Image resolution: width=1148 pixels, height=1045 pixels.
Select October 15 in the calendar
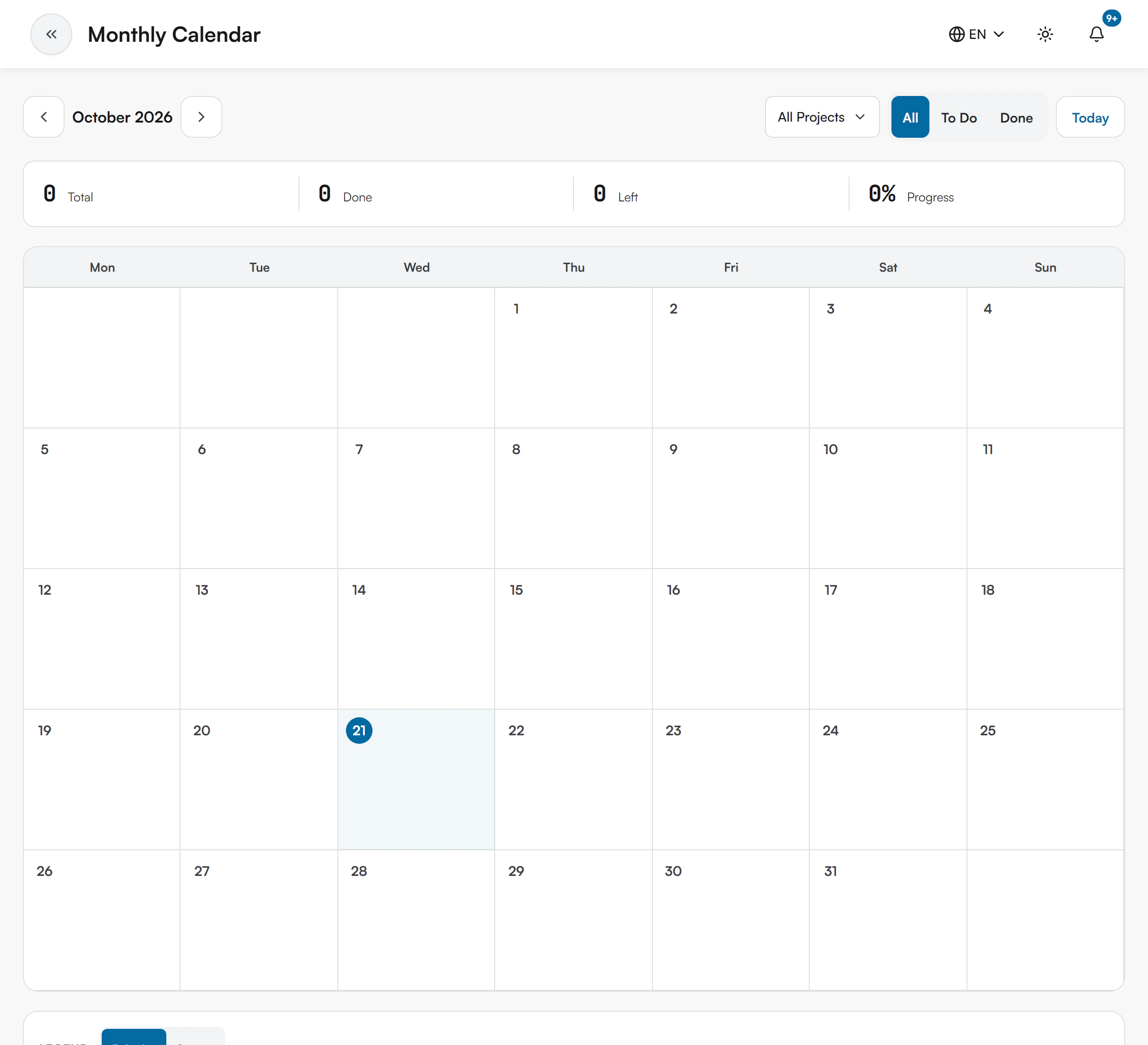[x=573, y=638]
